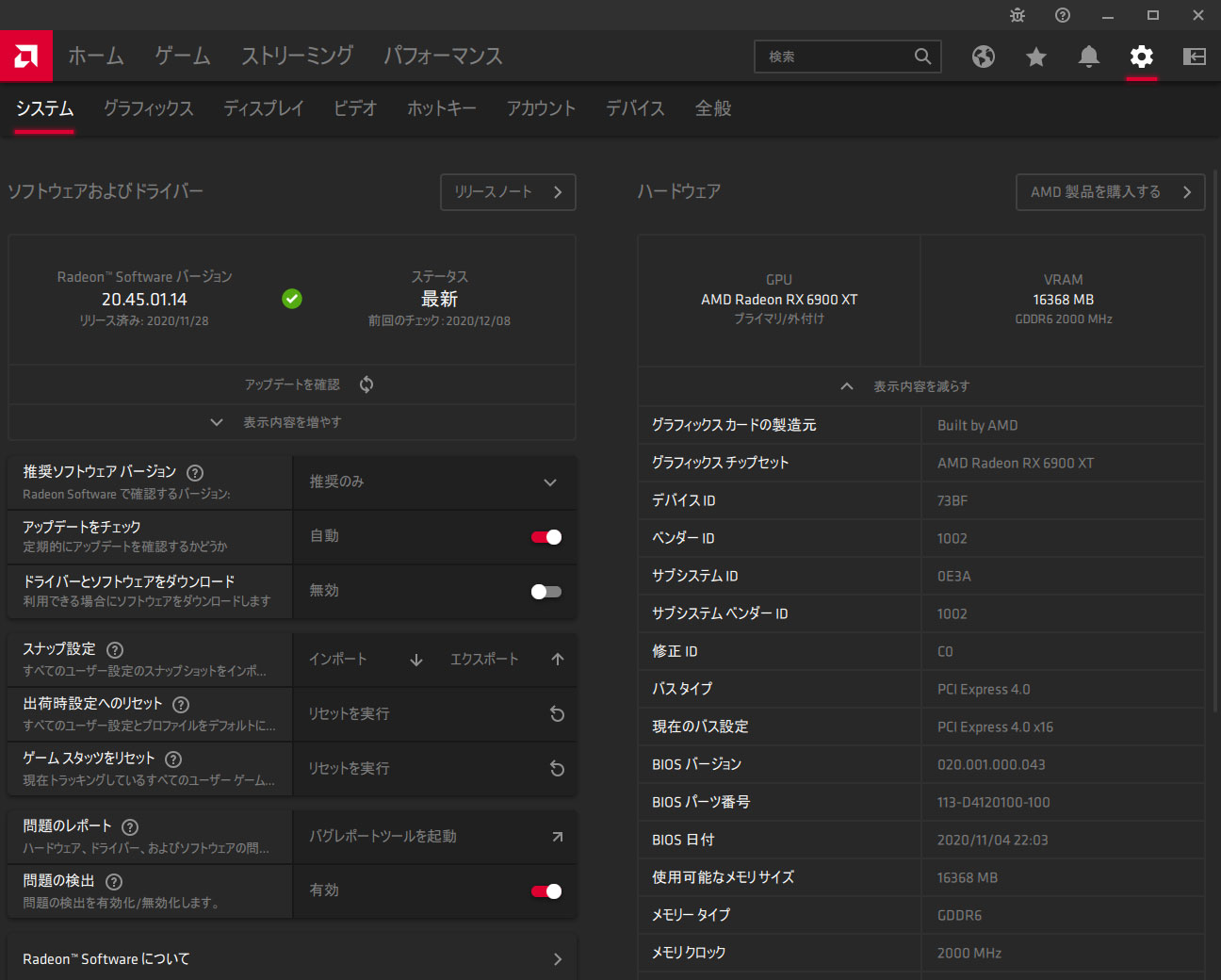1221x980 pixels.
Task: Show help for 出荷時設定へのリセット
Action: click(181, 705)
